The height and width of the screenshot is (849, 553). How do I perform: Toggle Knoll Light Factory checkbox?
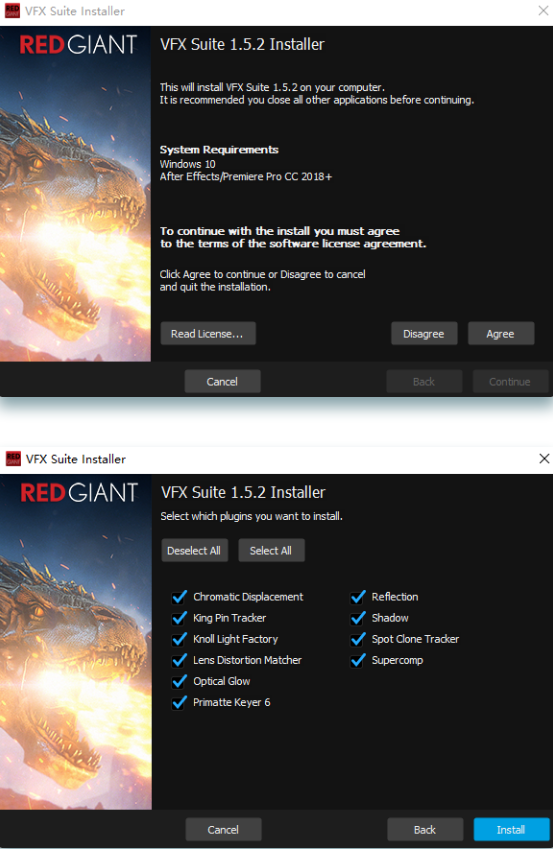click(179, 639)
